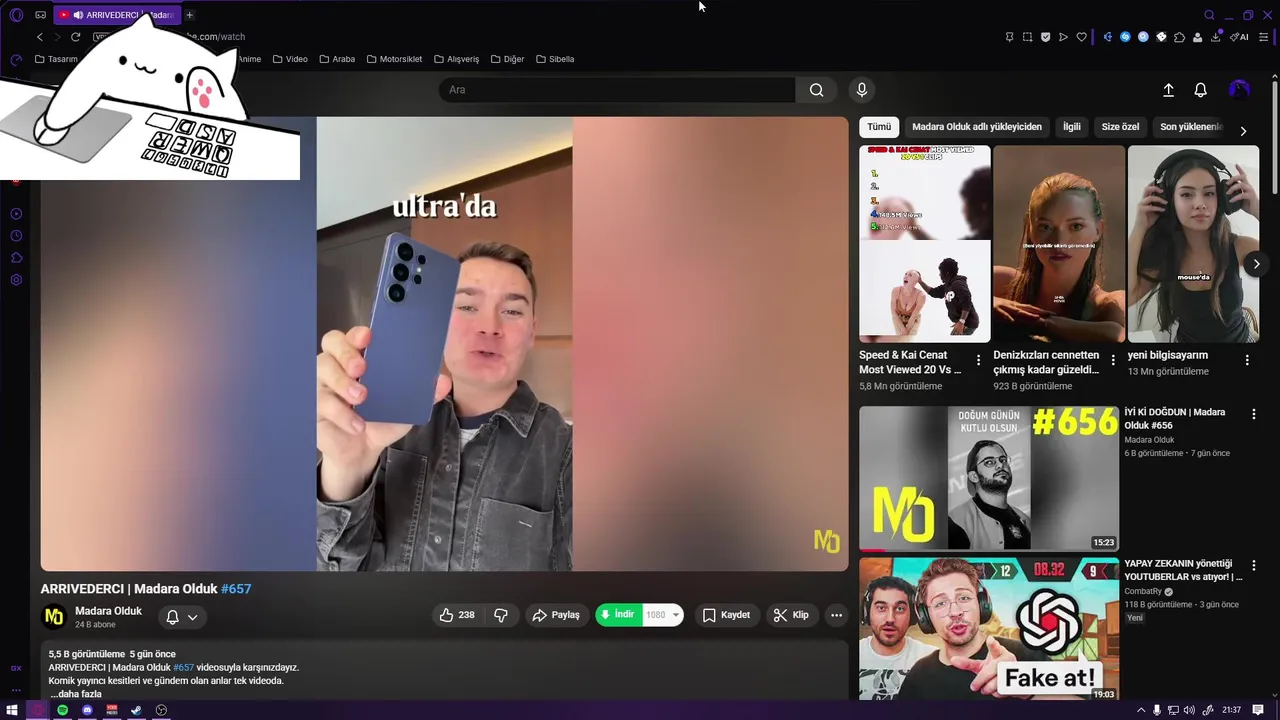1280x720 pixels.
Task: Open the account avatar menu
Action: click(1239, 90)
